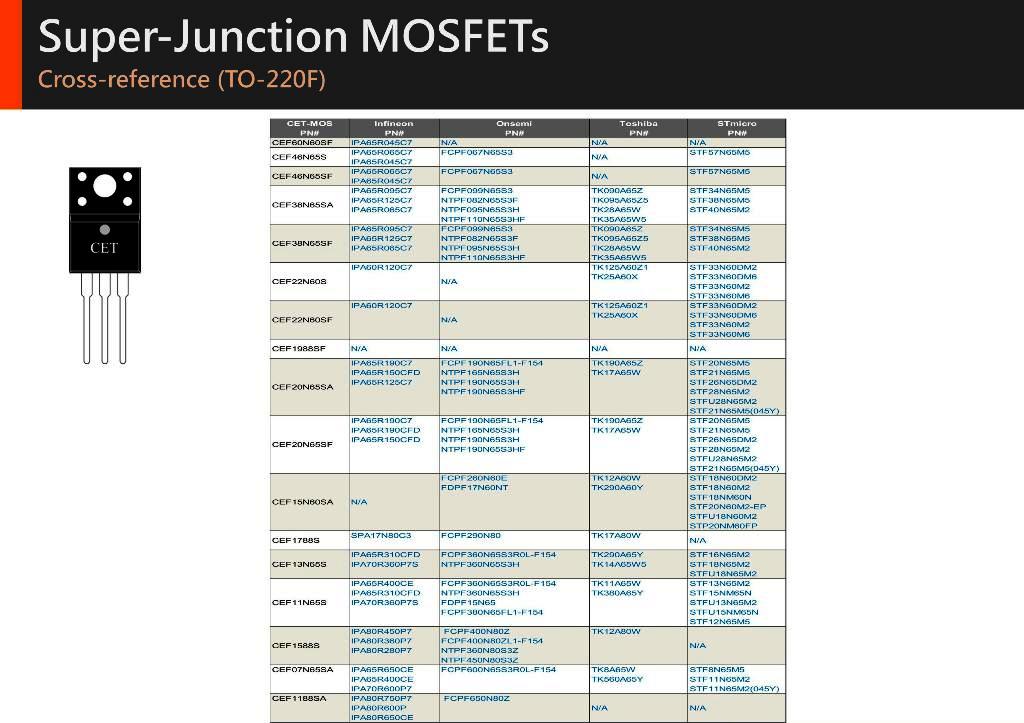This screenshot has height=723, width=1024.
Task: Select the CET-MOS PN# column header
Action: (x=309, y=128)
